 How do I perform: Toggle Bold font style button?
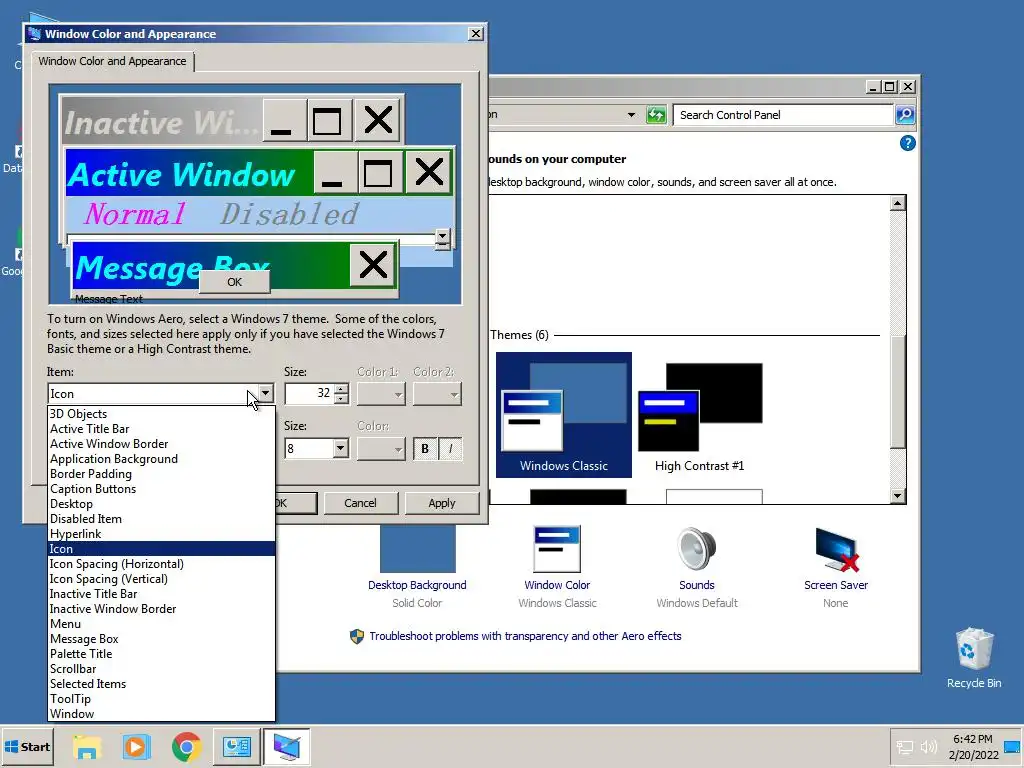click(x=425, y=449)
